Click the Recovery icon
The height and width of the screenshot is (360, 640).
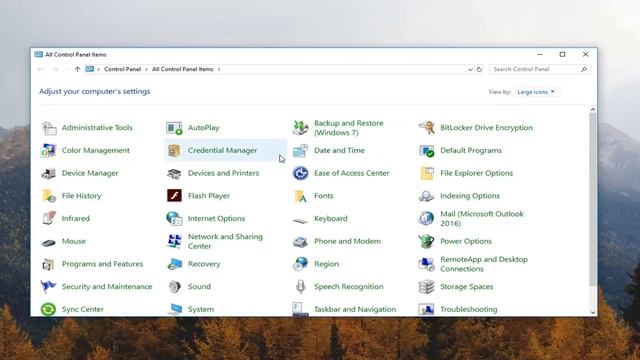pos(174,264)
